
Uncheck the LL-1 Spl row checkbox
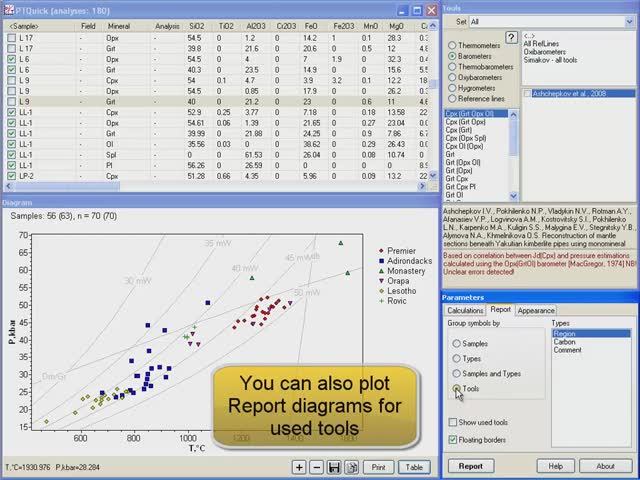pos(11,155)
